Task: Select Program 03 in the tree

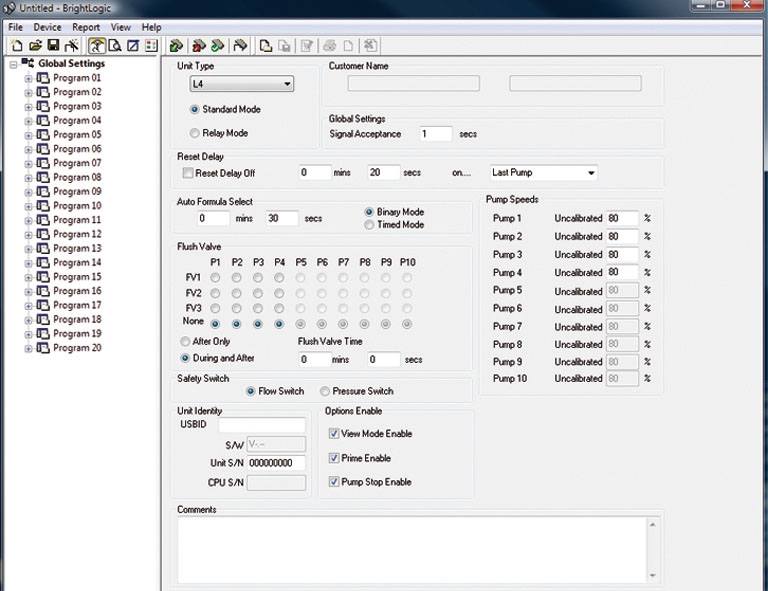Action: (77, 106)
